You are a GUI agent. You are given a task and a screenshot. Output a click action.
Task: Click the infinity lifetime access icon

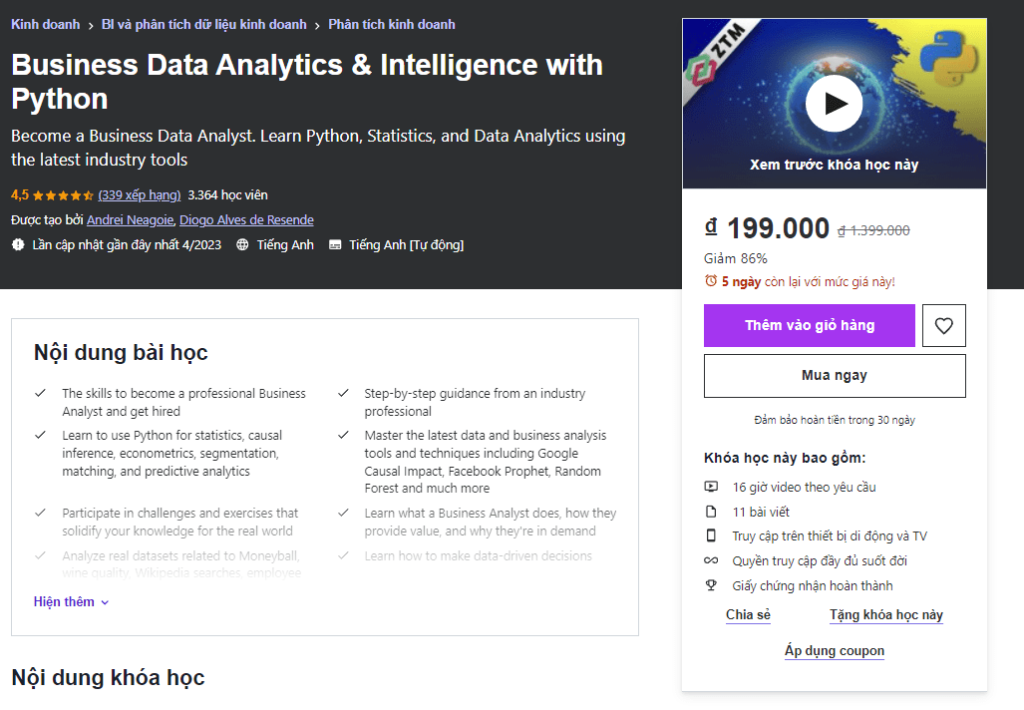tap(711, 561)
